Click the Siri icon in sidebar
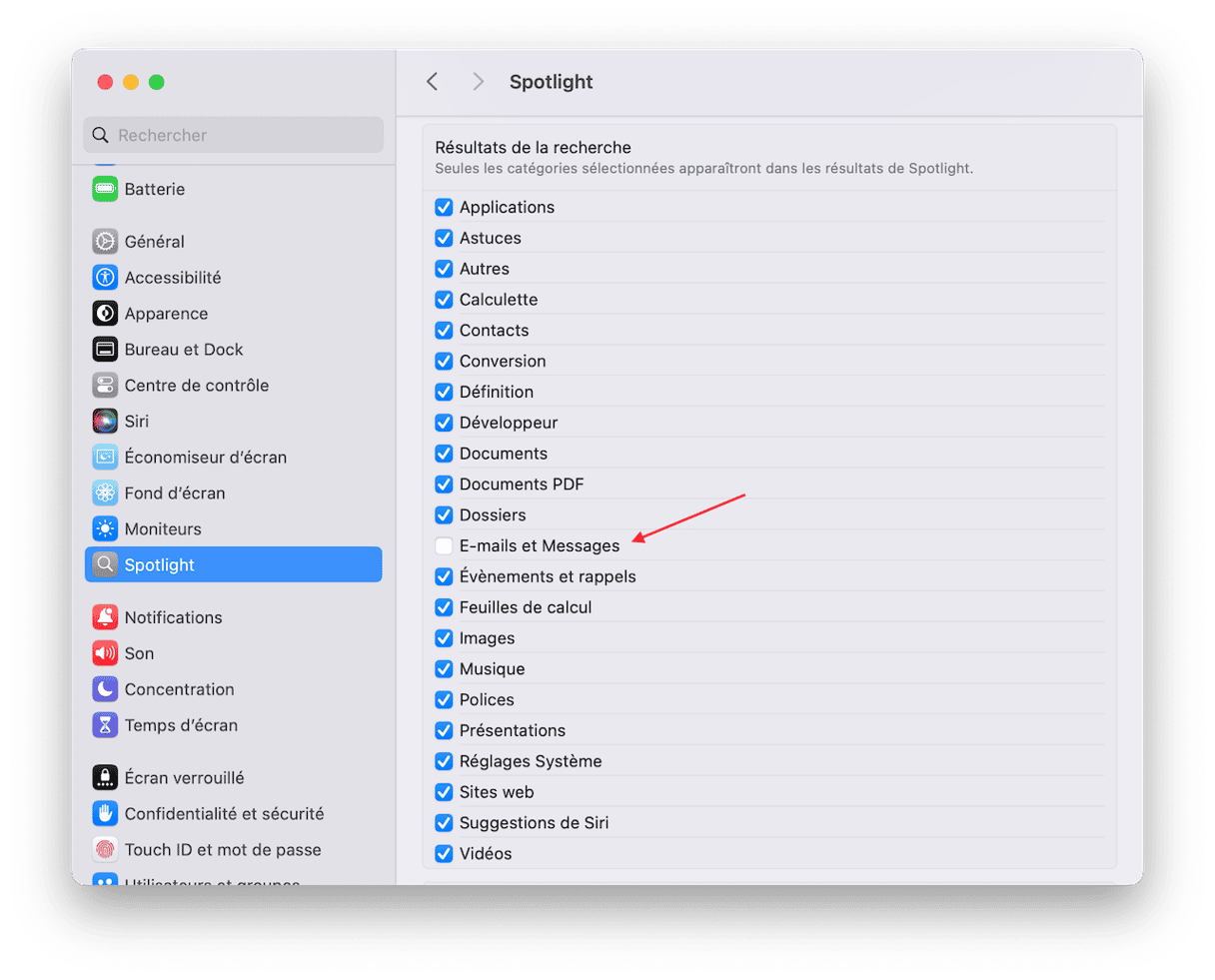This screenshot has height=980, width=1215. tap(105, 422)
